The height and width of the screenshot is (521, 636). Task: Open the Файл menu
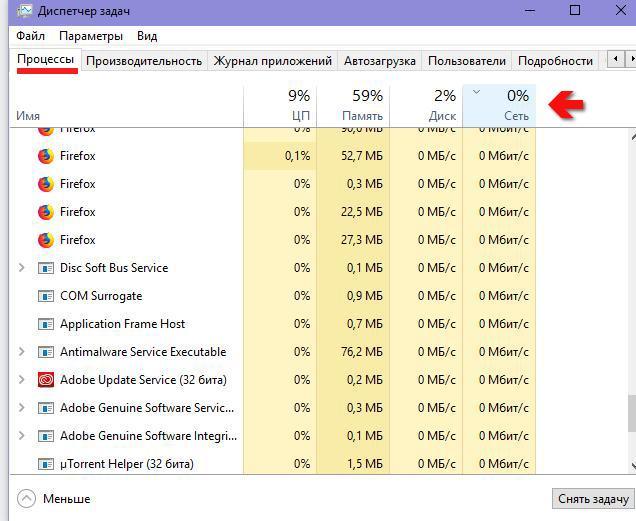coord(30,36)
